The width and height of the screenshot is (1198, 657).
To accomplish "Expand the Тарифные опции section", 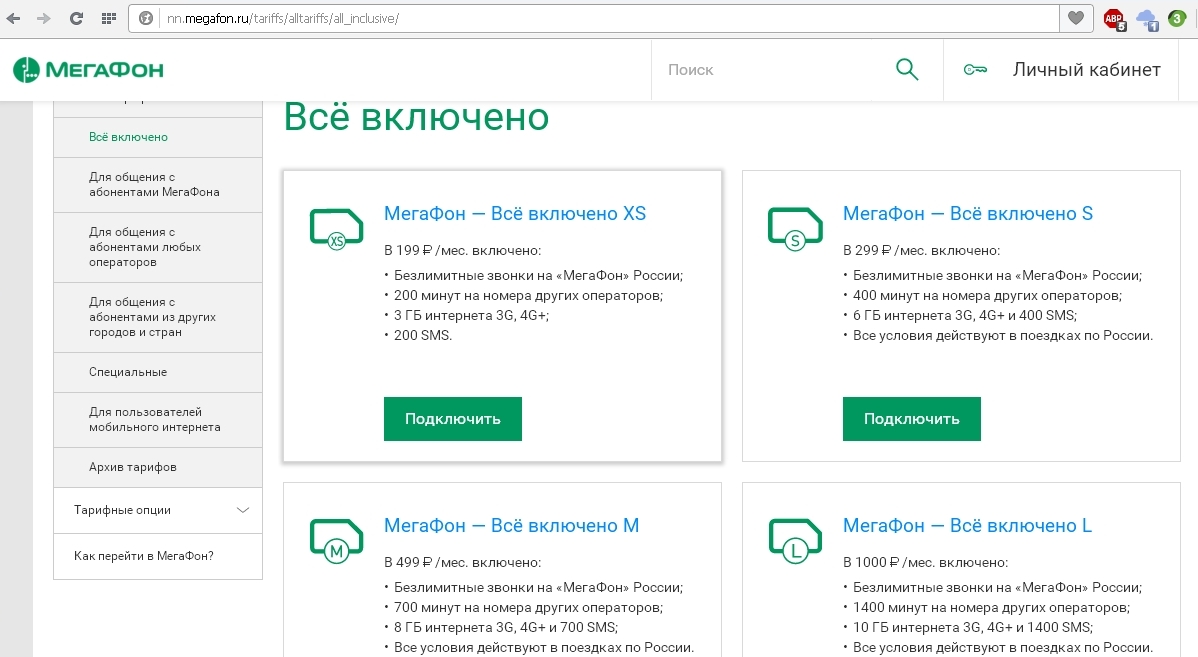I will click(243, 510).
